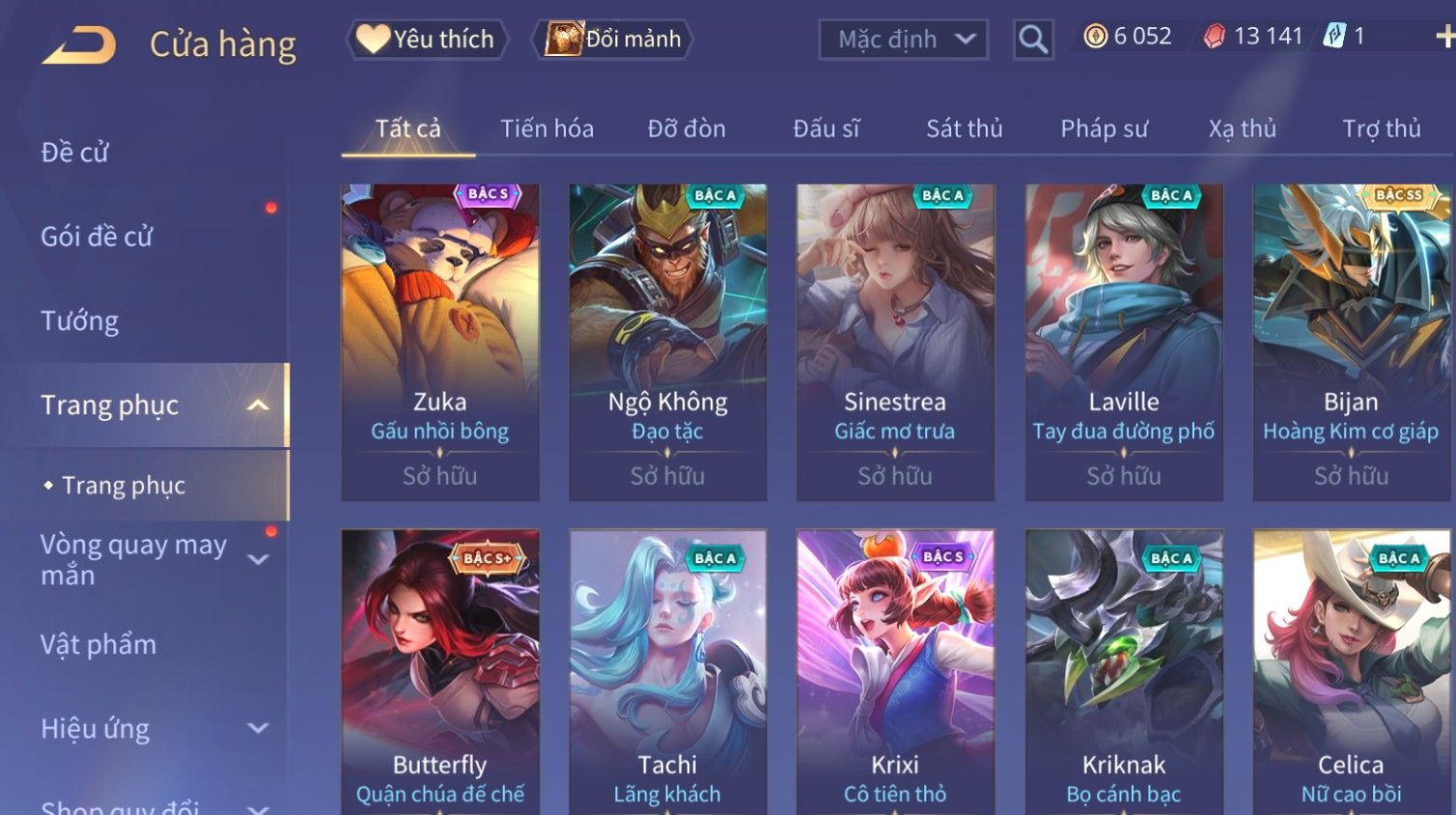Open Đổi mảnh chest exchange
The height and width of the screenshot is (815, 1456).
point(612,39)
